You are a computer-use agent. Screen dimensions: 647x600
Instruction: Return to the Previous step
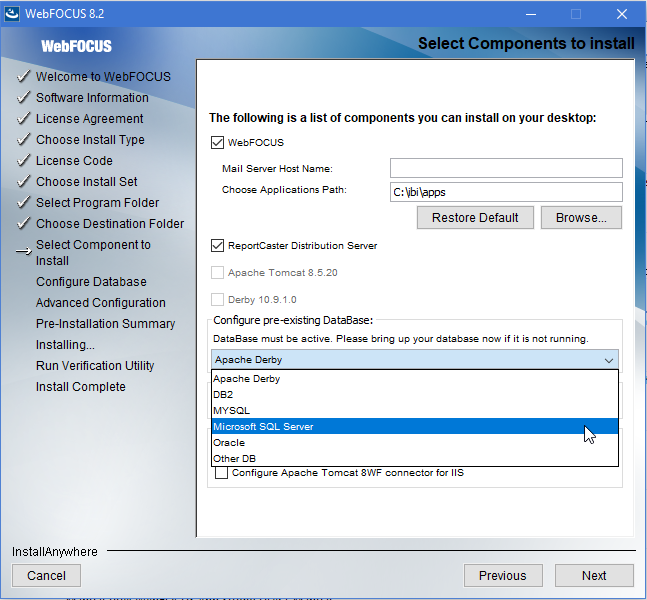pyautogui.click(x=503, y=575)
